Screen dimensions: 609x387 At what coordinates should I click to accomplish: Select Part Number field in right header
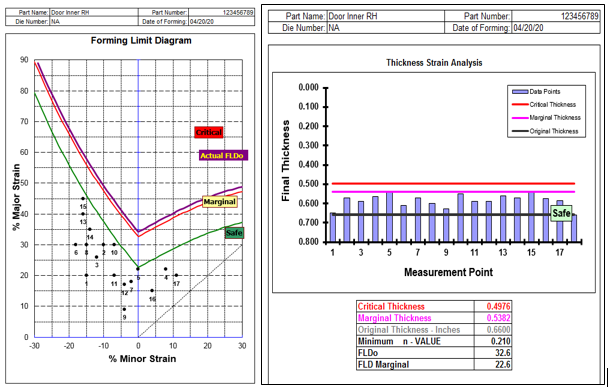[x=555, y=16]
